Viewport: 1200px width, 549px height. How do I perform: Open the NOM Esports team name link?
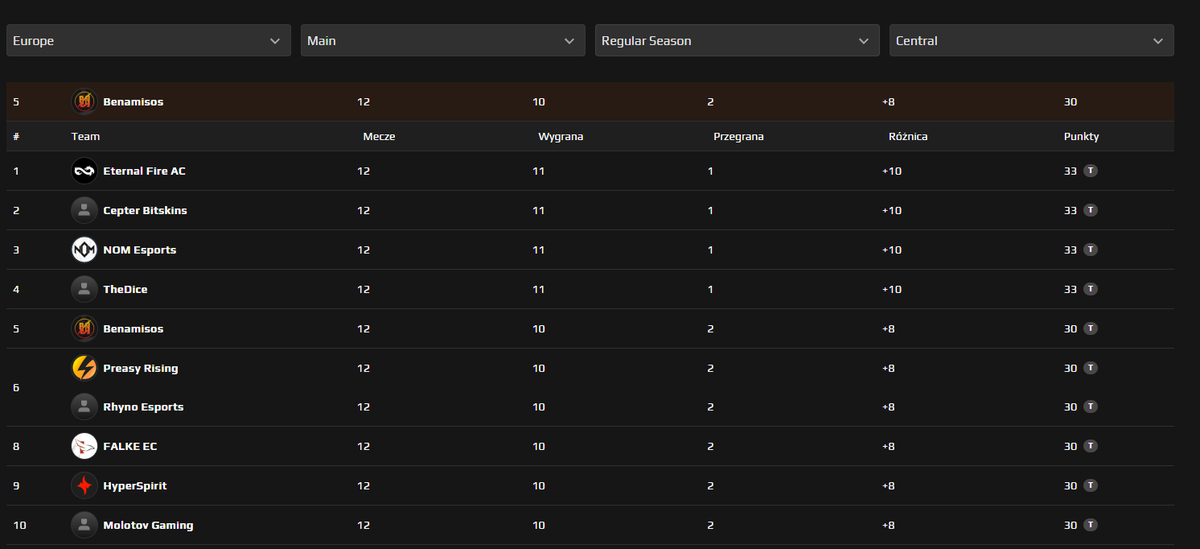tap(139, 250)
